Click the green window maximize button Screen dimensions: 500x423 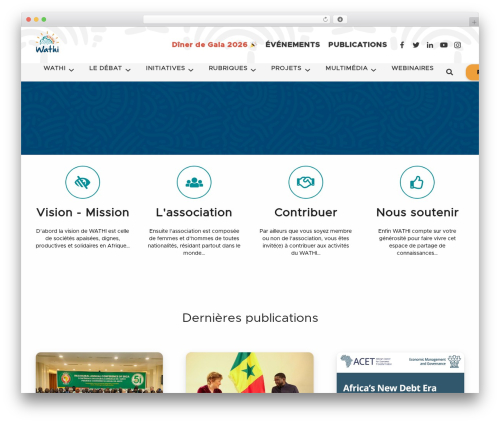(44, 20)
